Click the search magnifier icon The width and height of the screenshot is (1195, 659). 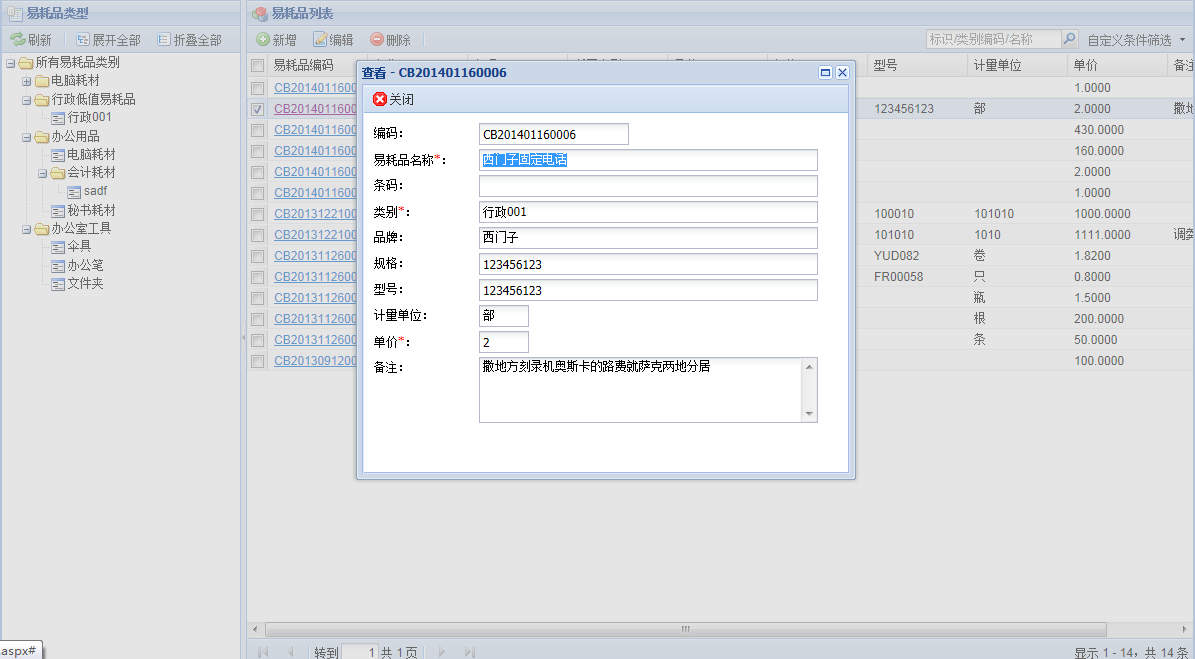click(x=1069, y=40)
